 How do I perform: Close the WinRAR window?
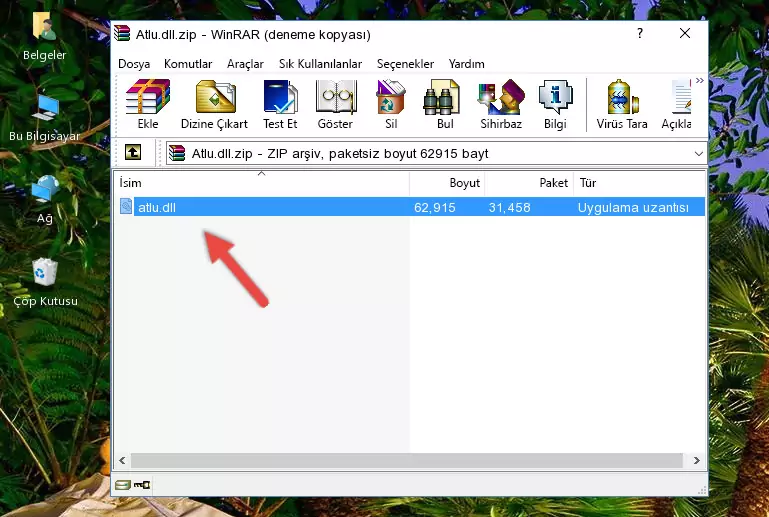[685, 33]
